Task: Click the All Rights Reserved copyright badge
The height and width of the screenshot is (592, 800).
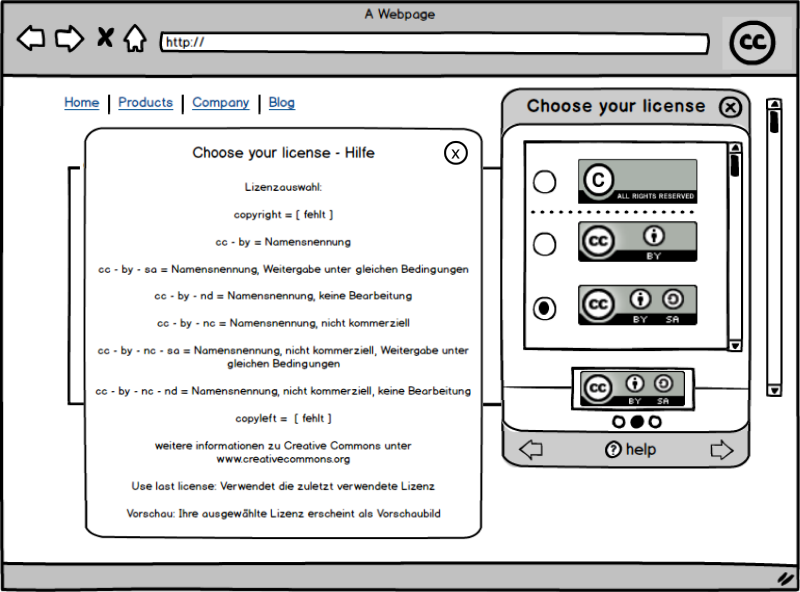Action: [637, 181]
